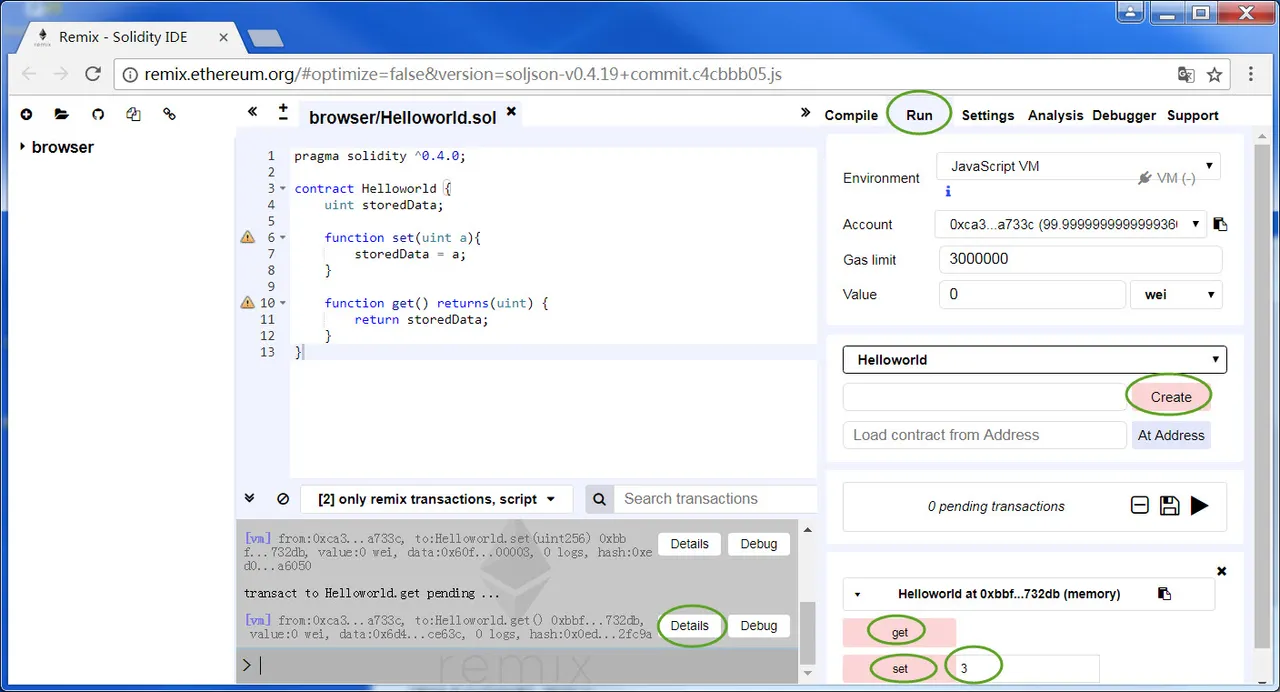Open the Support tab
The height and width of the screenshot is (692, 1280).
(1193, 115)
